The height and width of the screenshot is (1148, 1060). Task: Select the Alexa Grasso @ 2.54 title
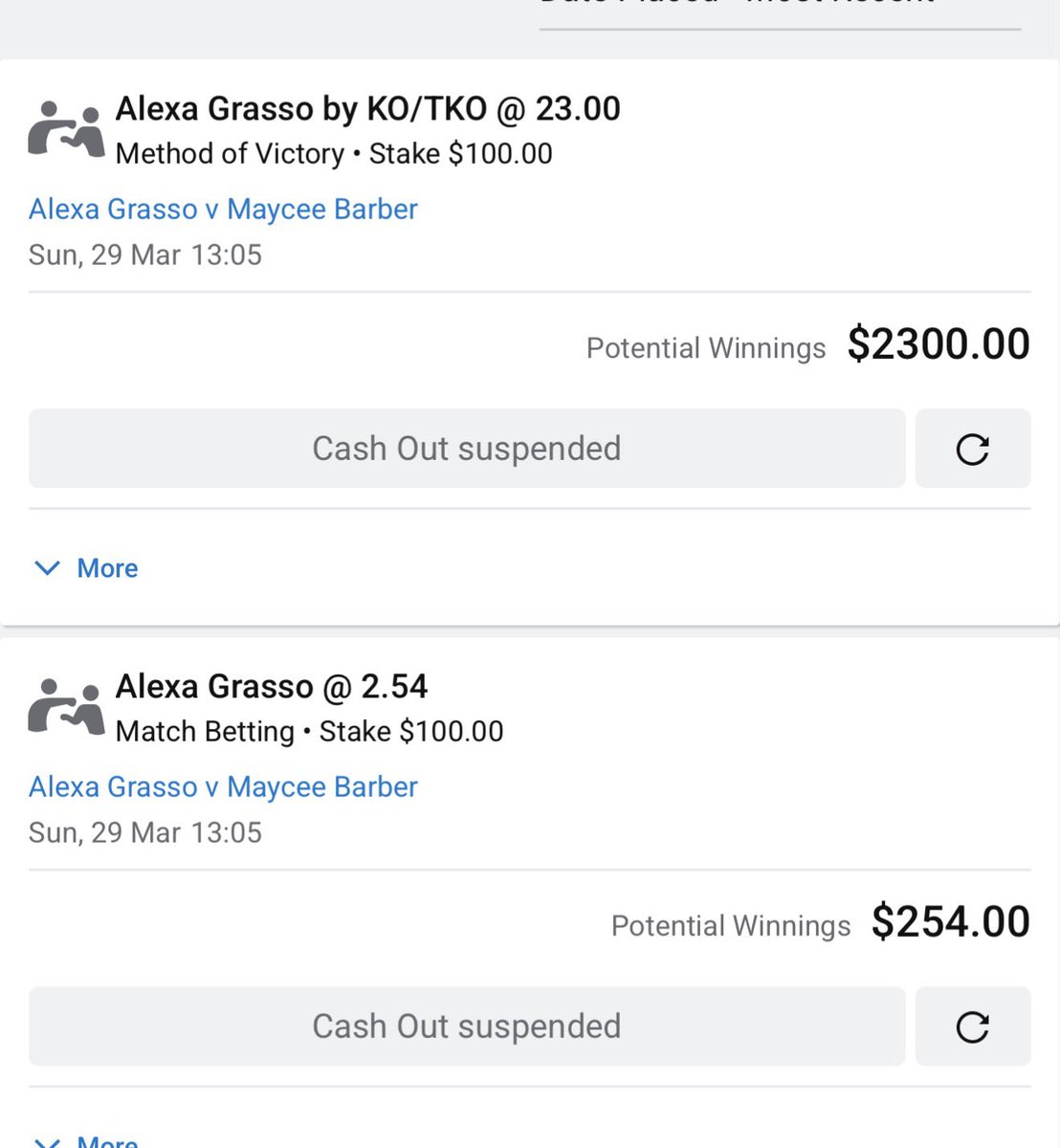pos(271,687)
